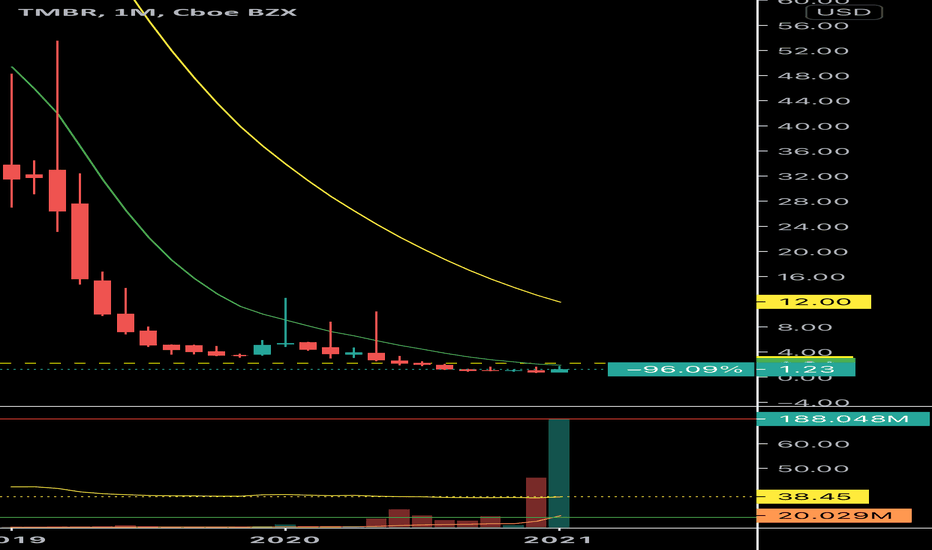The width and height of the screenshot is (932, 550).
Task: Click the 1.23 current price label
Action: [805, 369]
